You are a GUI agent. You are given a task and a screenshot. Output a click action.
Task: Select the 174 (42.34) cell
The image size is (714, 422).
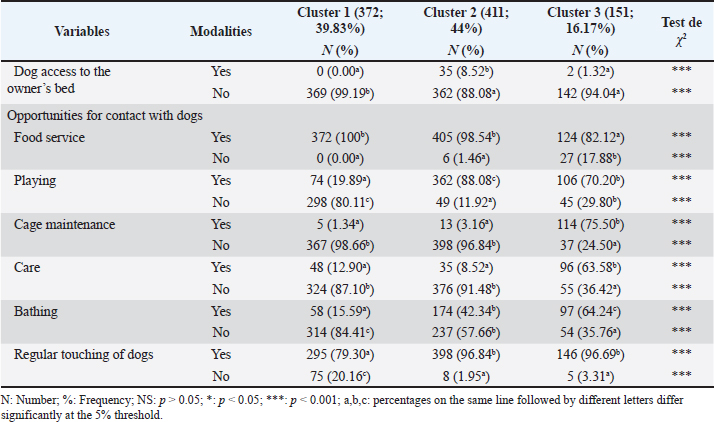460,310
